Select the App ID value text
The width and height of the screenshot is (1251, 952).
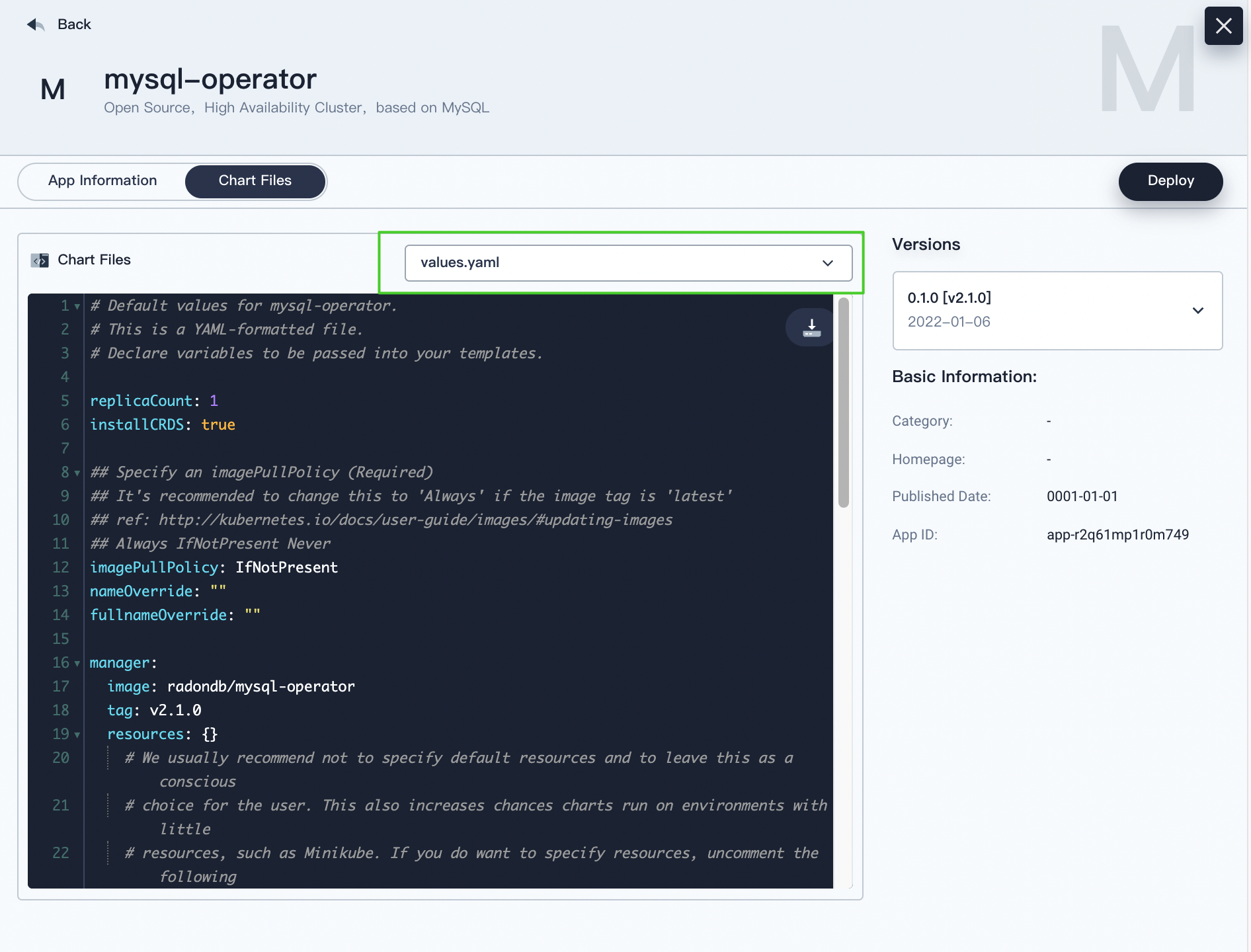pyautogui.click(x=1117, y=534)
